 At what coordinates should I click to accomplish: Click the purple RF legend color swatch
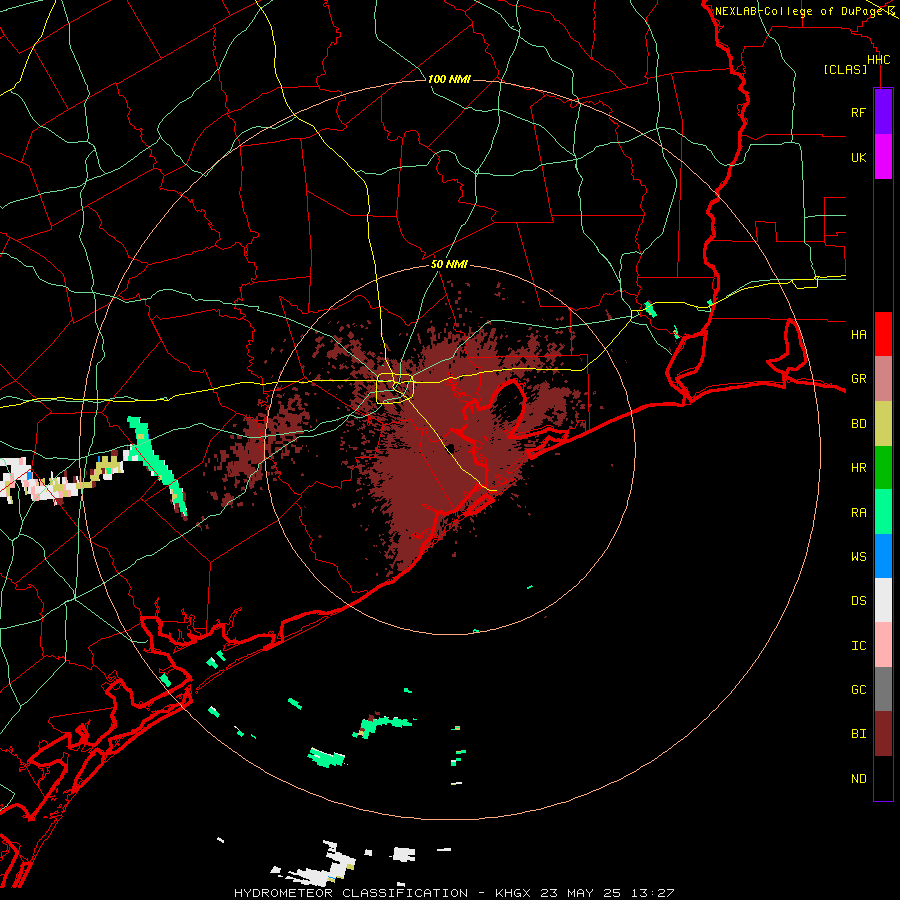[883, 112]
